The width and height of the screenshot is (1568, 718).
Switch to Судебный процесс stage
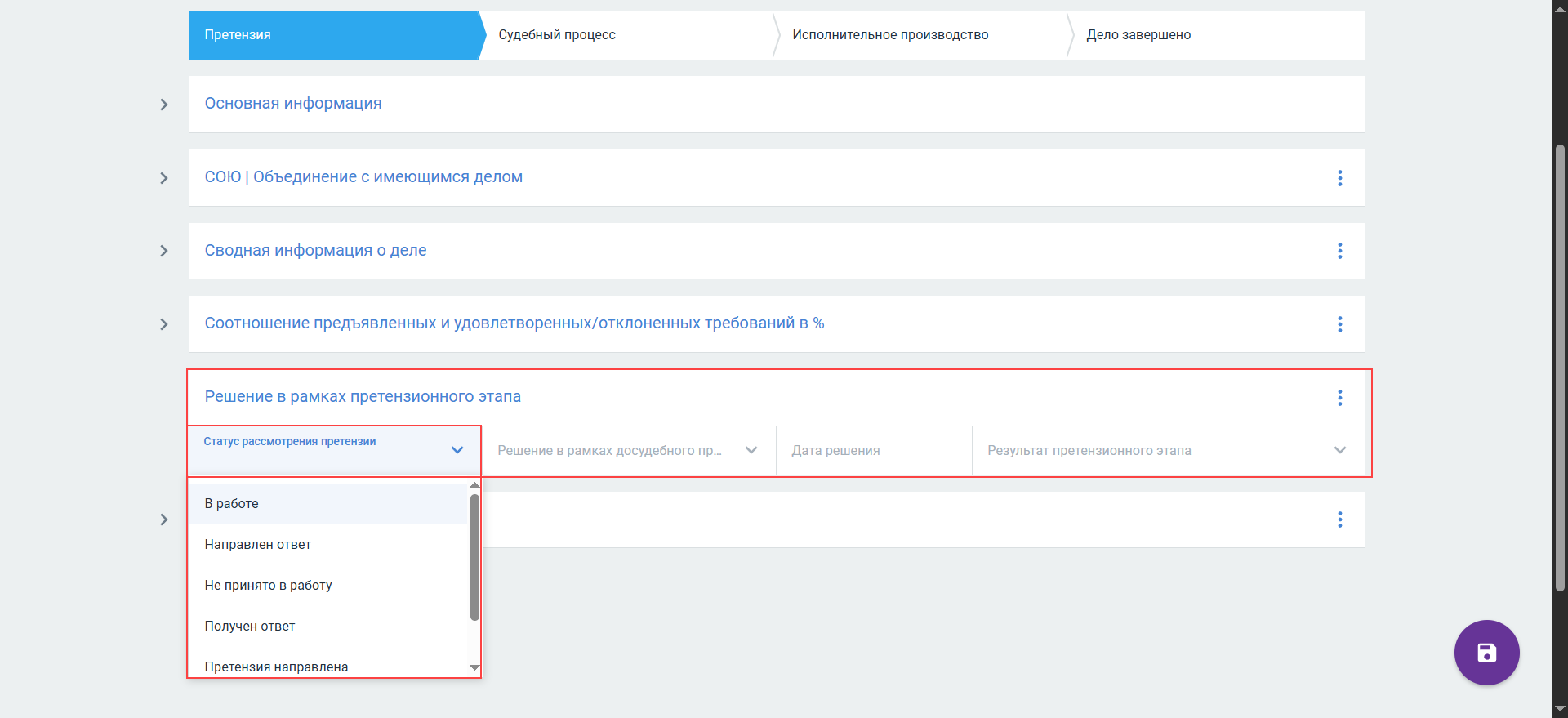[629, 35]
